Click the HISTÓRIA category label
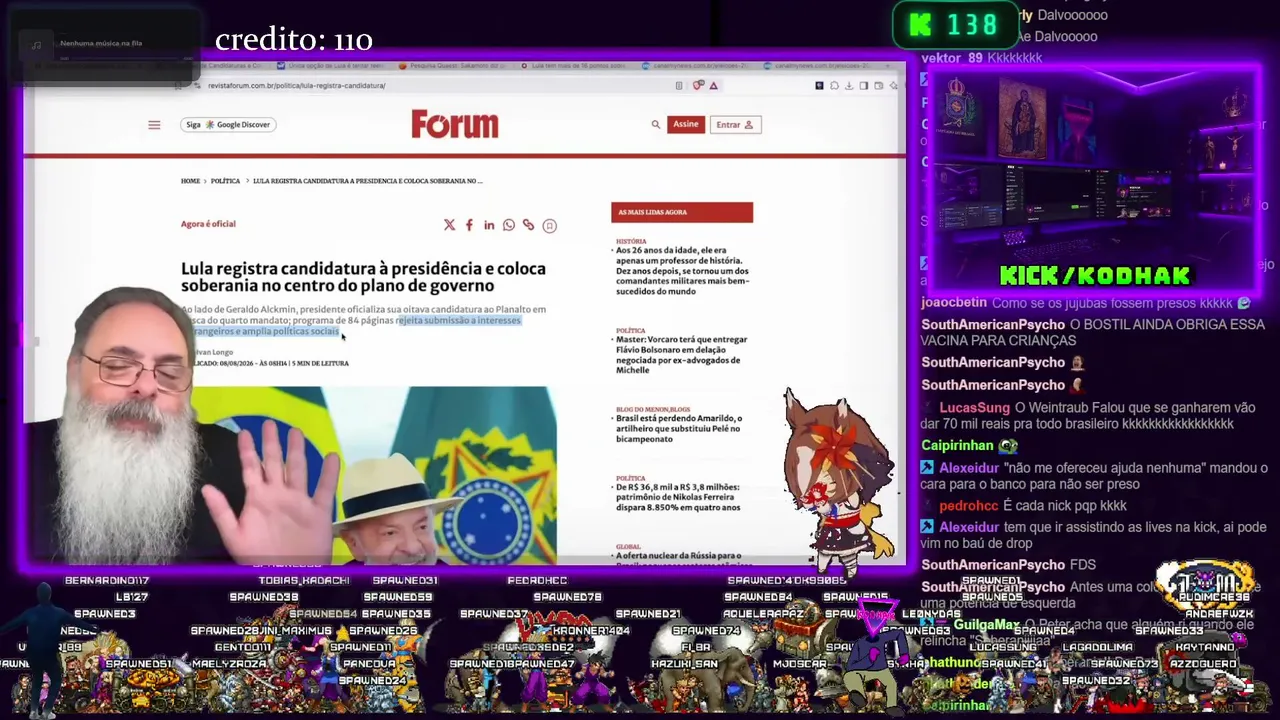1280x720 pixels. click(x=631, y=241)
